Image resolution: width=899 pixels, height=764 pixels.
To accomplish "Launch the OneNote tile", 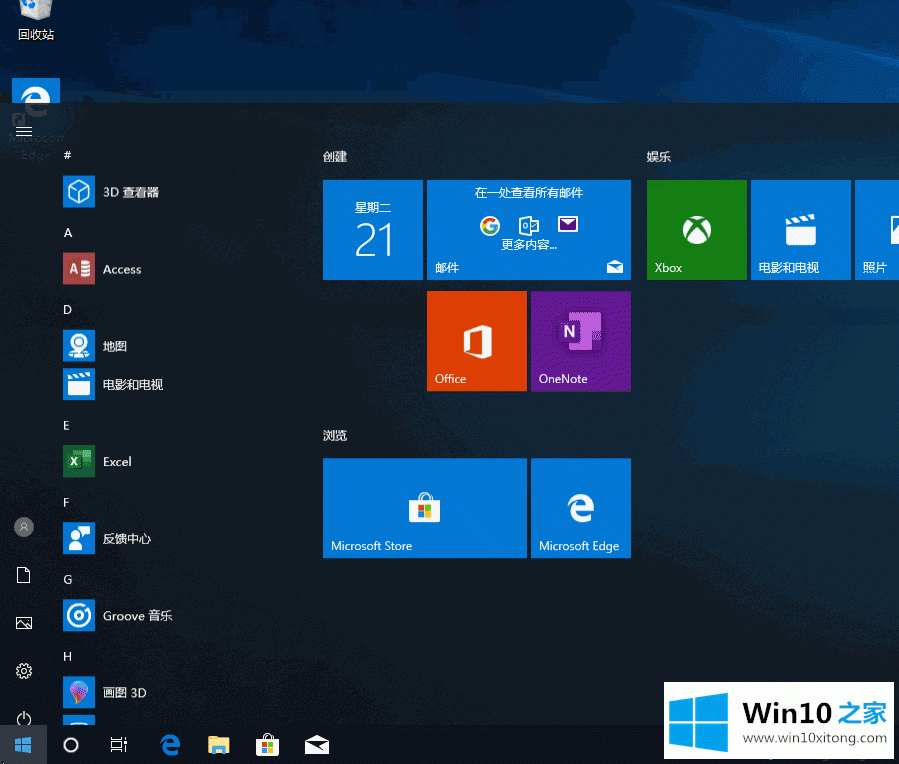I will point(581,341).
